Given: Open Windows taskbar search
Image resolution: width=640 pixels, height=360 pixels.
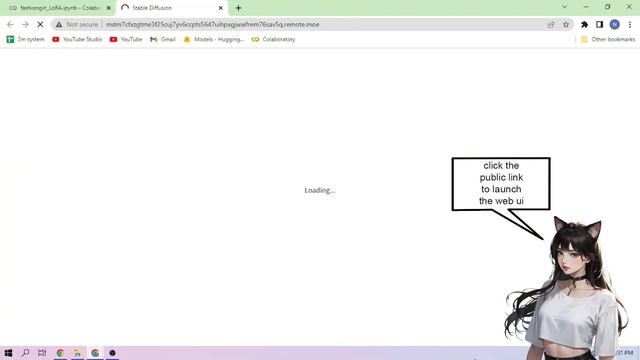Looking at the screenshot, I should click(x=25, y=353).
